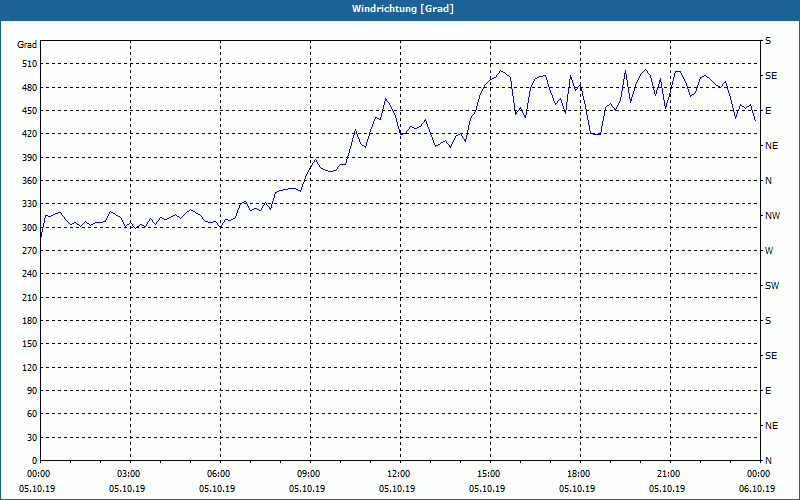
Task: Click the 09:00 time label
Action: pyautogui.click(x=307, y=473)
